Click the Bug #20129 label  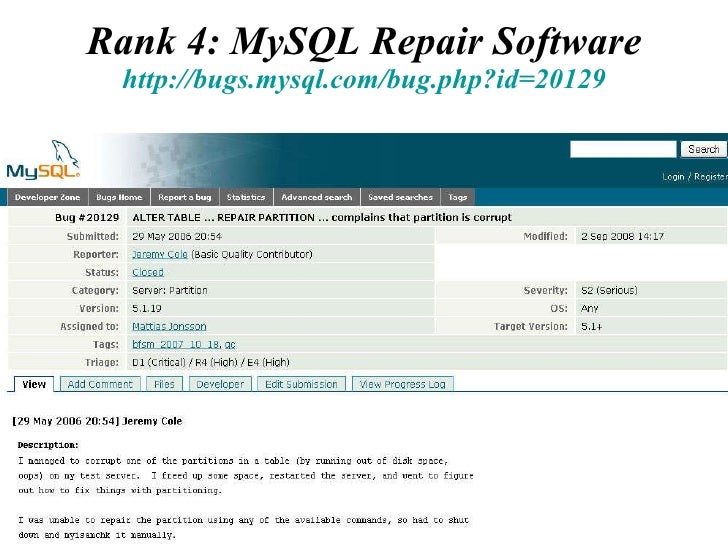[x=87, y=217]
